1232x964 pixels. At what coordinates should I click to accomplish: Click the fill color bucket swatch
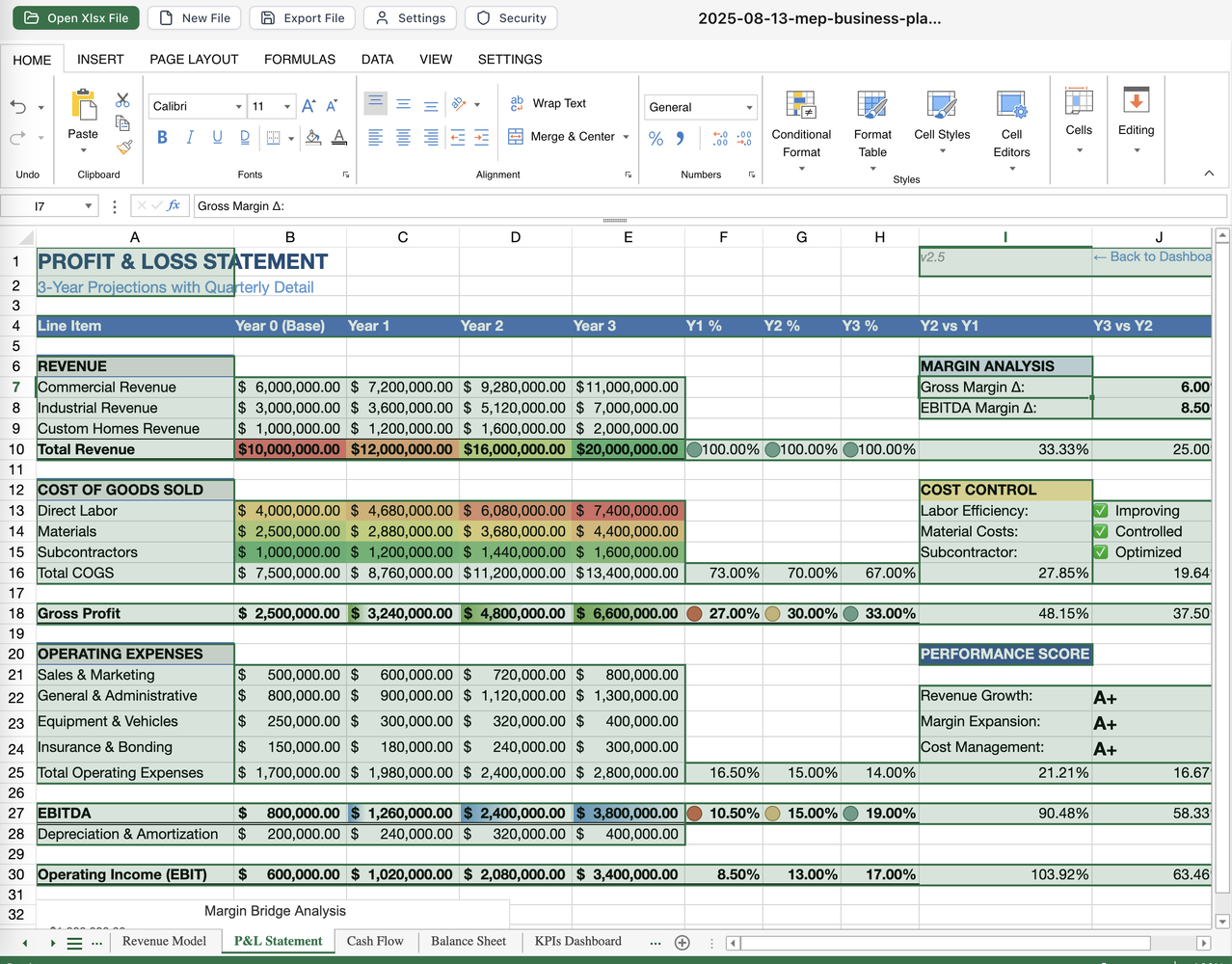point(313,138)
